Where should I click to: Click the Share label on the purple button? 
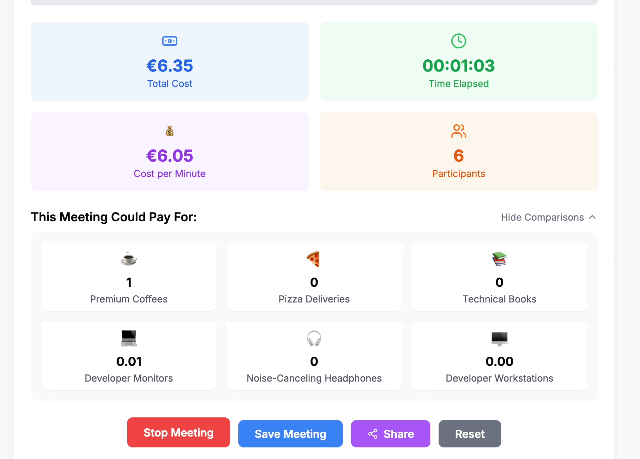pos(398,434)
